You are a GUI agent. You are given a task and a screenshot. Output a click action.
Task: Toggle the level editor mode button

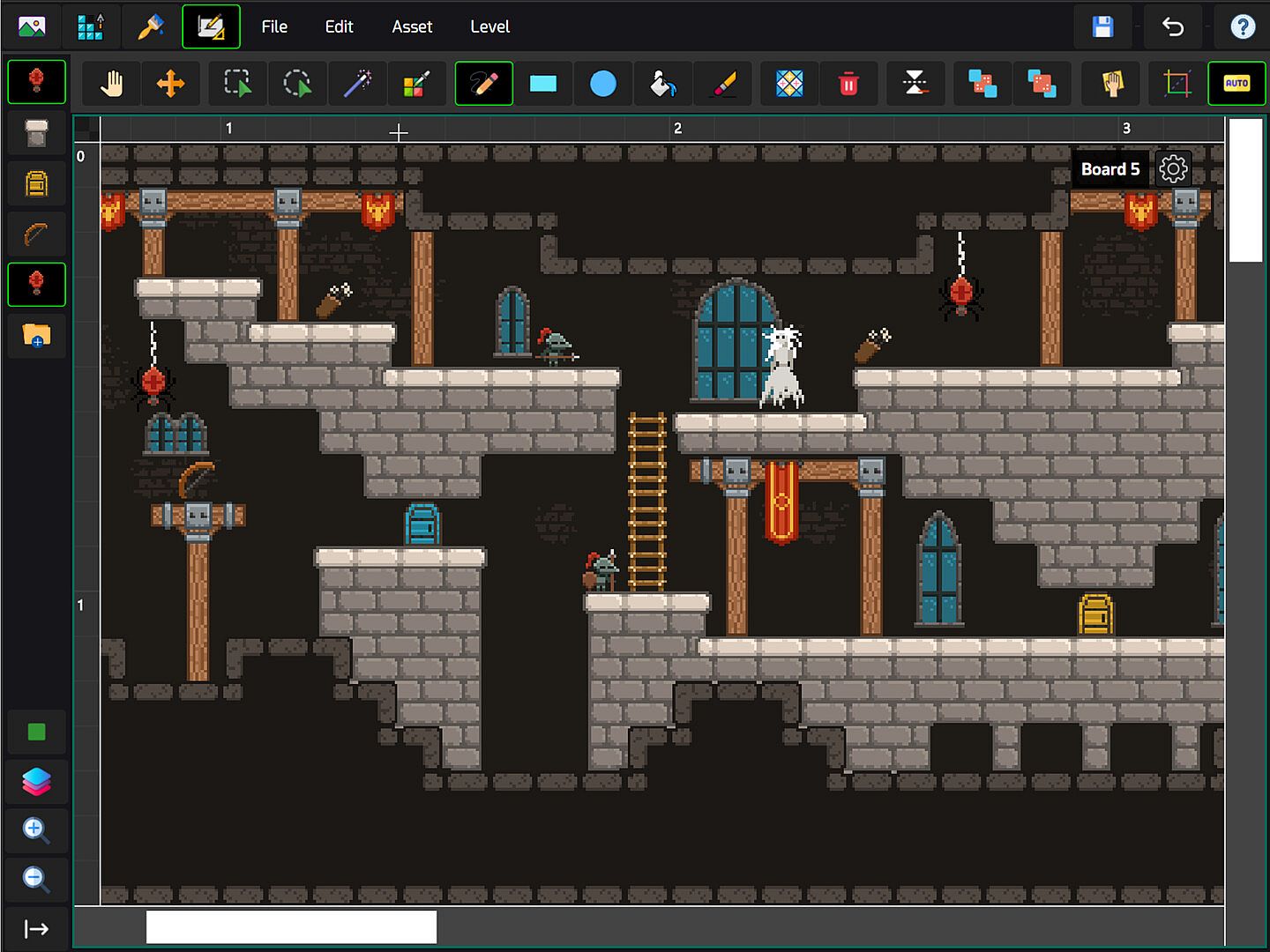pyautogui.click(x=211, y=26)
